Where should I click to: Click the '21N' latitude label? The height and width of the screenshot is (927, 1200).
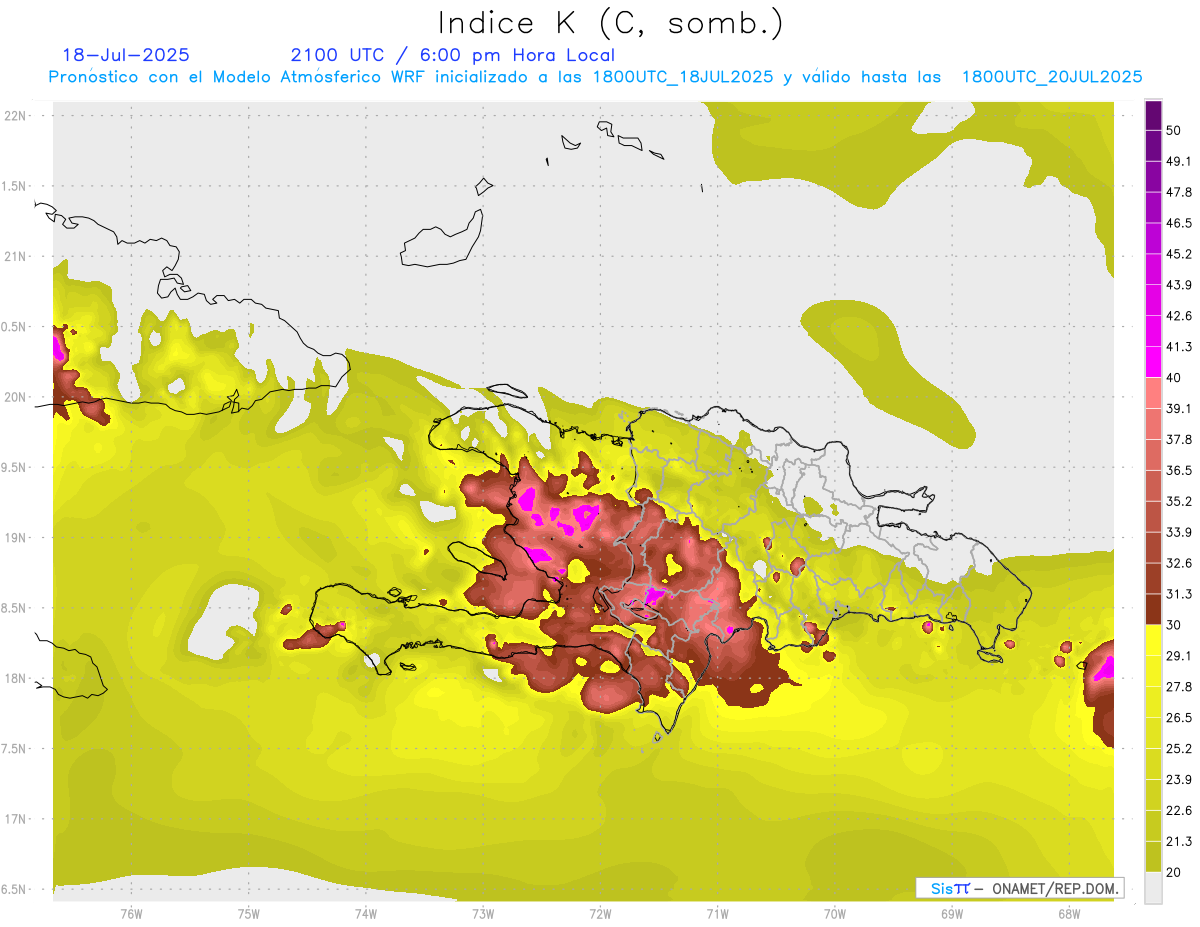point(14,256)
